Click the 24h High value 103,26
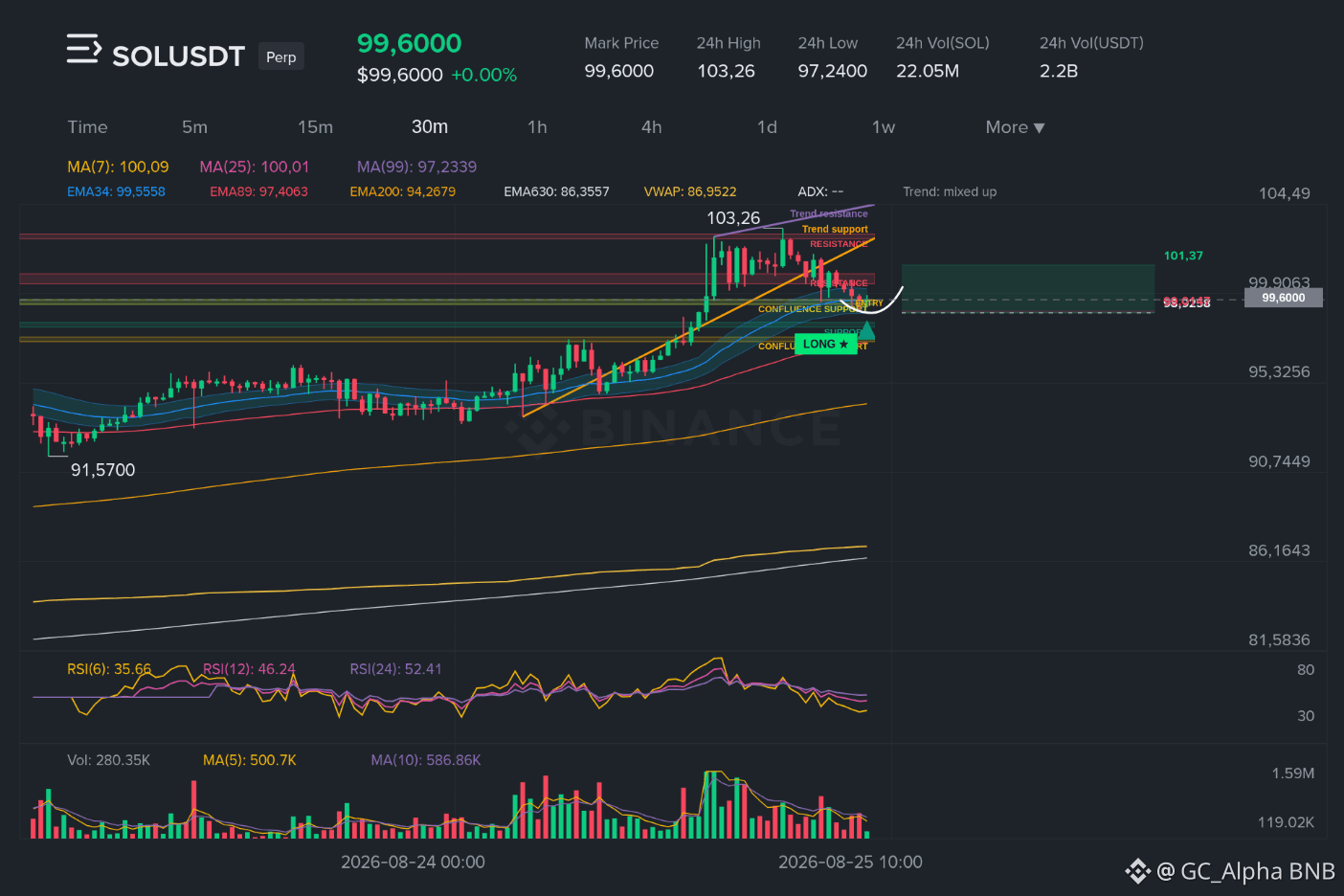Viewport: 1344px width, 896px height. click(726, 71)
